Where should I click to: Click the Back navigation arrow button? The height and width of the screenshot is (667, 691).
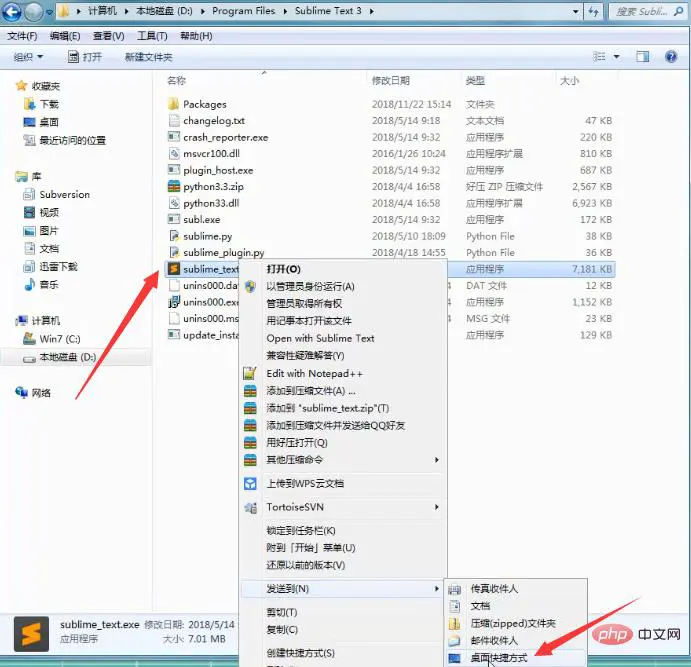click(x=11, y=11)
